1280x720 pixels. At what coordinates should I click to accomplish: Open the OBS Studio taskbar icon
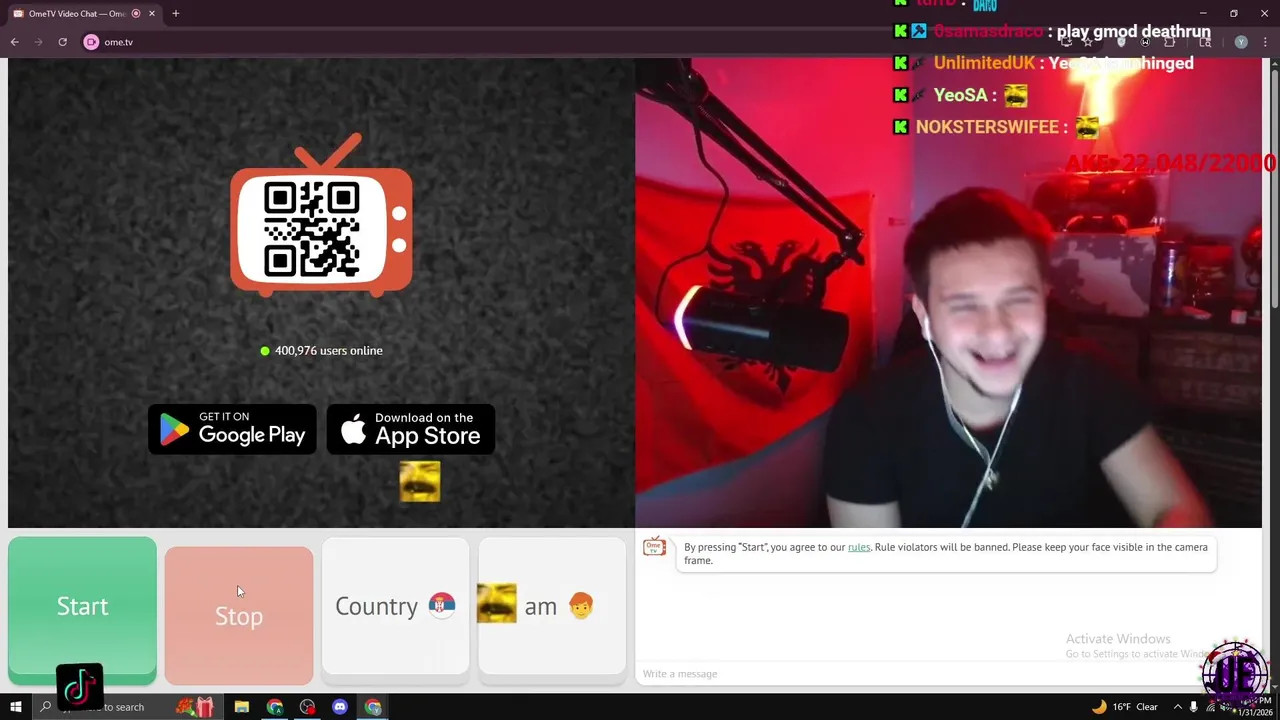(307, 707)
